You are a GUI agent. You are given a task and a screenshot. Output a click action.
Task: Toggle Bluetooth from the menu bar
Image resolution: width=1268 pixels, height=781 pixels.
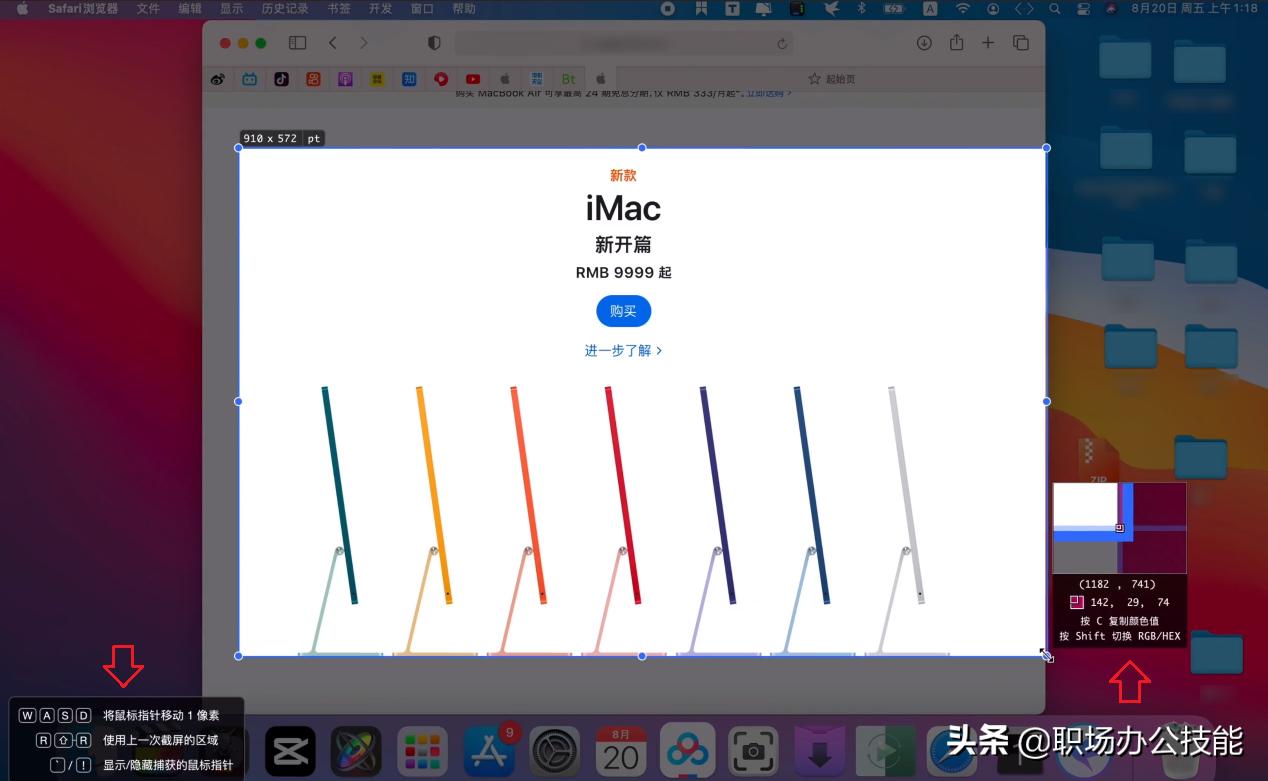860,8
